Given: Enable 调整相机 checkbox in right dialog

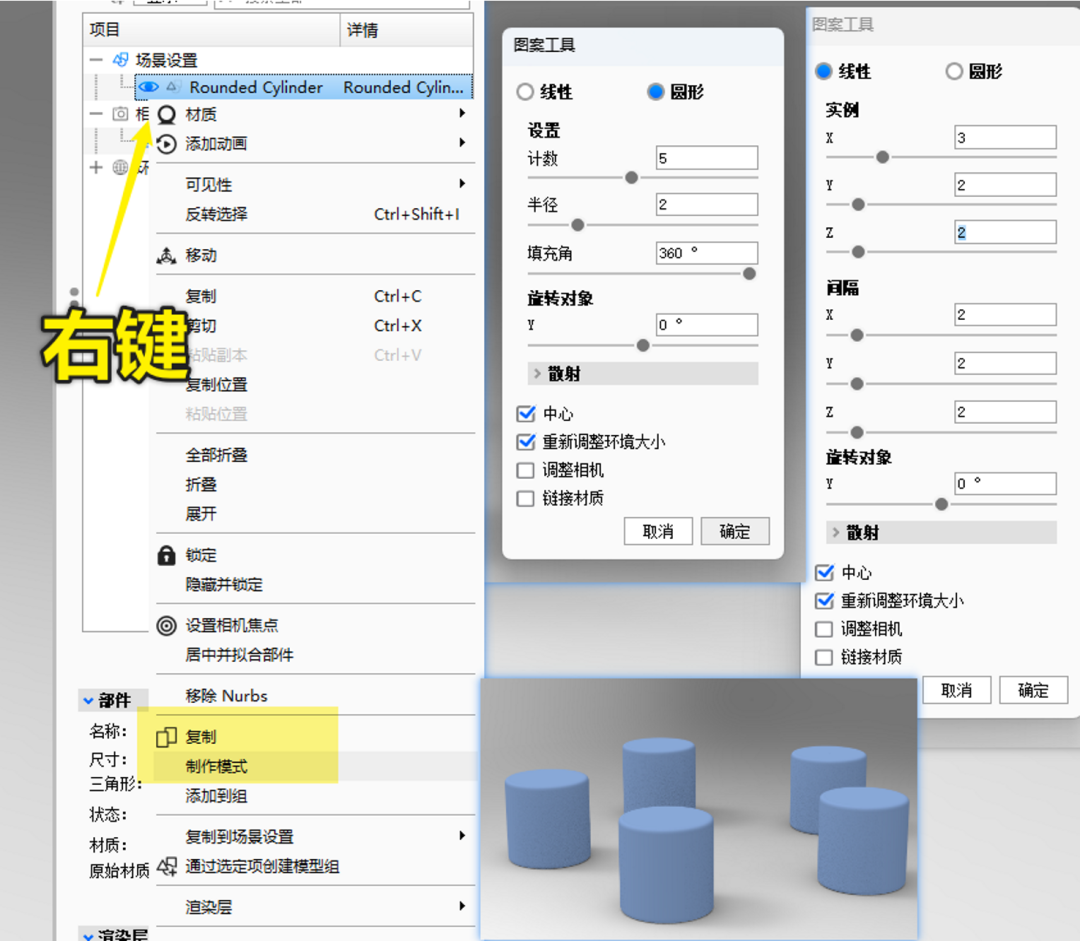Looking at the screenshot, I should (824, 629).
